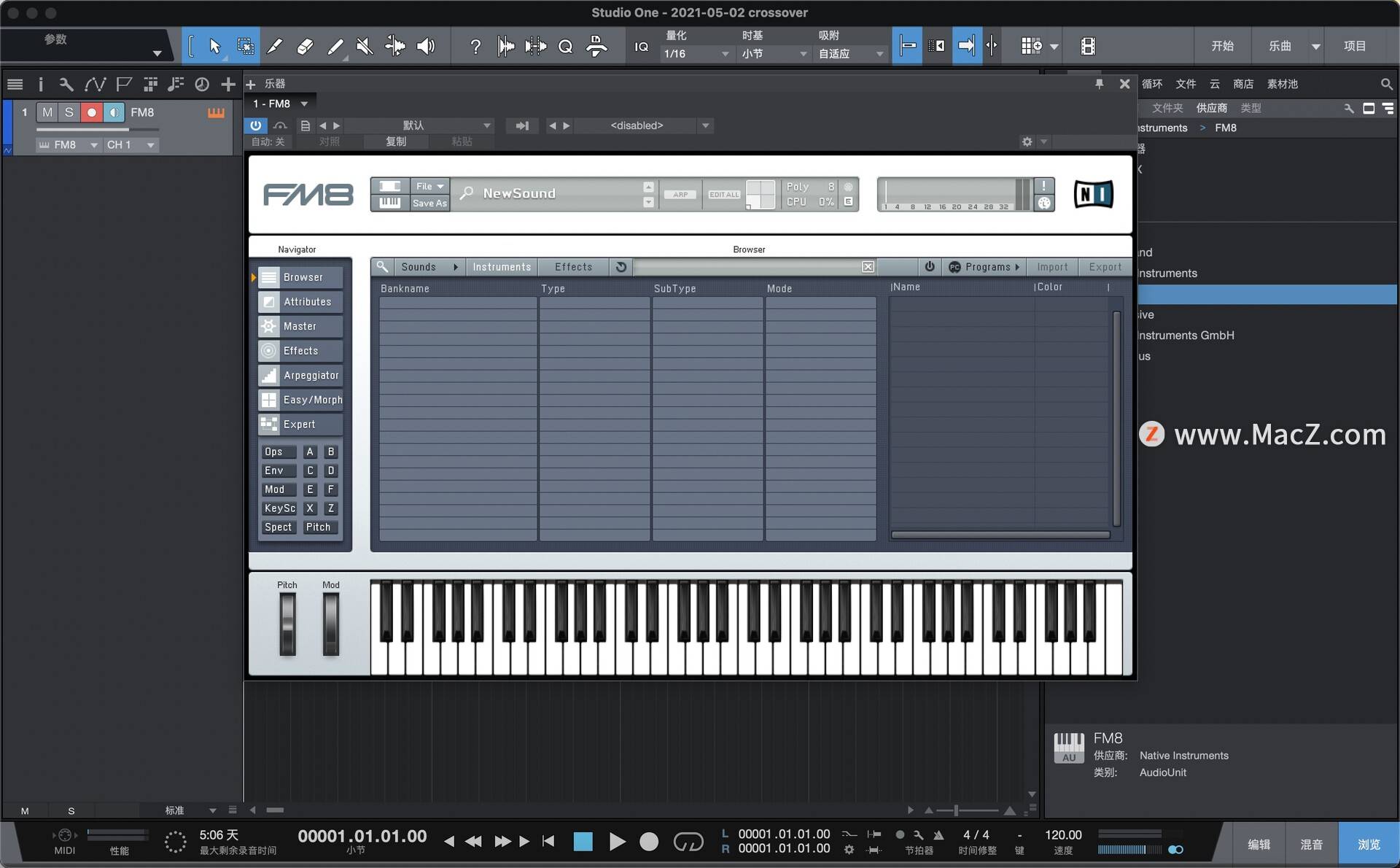1400x868 pixels.
Task: Click the 复制 copy button
Action: (x=396, y=142)
